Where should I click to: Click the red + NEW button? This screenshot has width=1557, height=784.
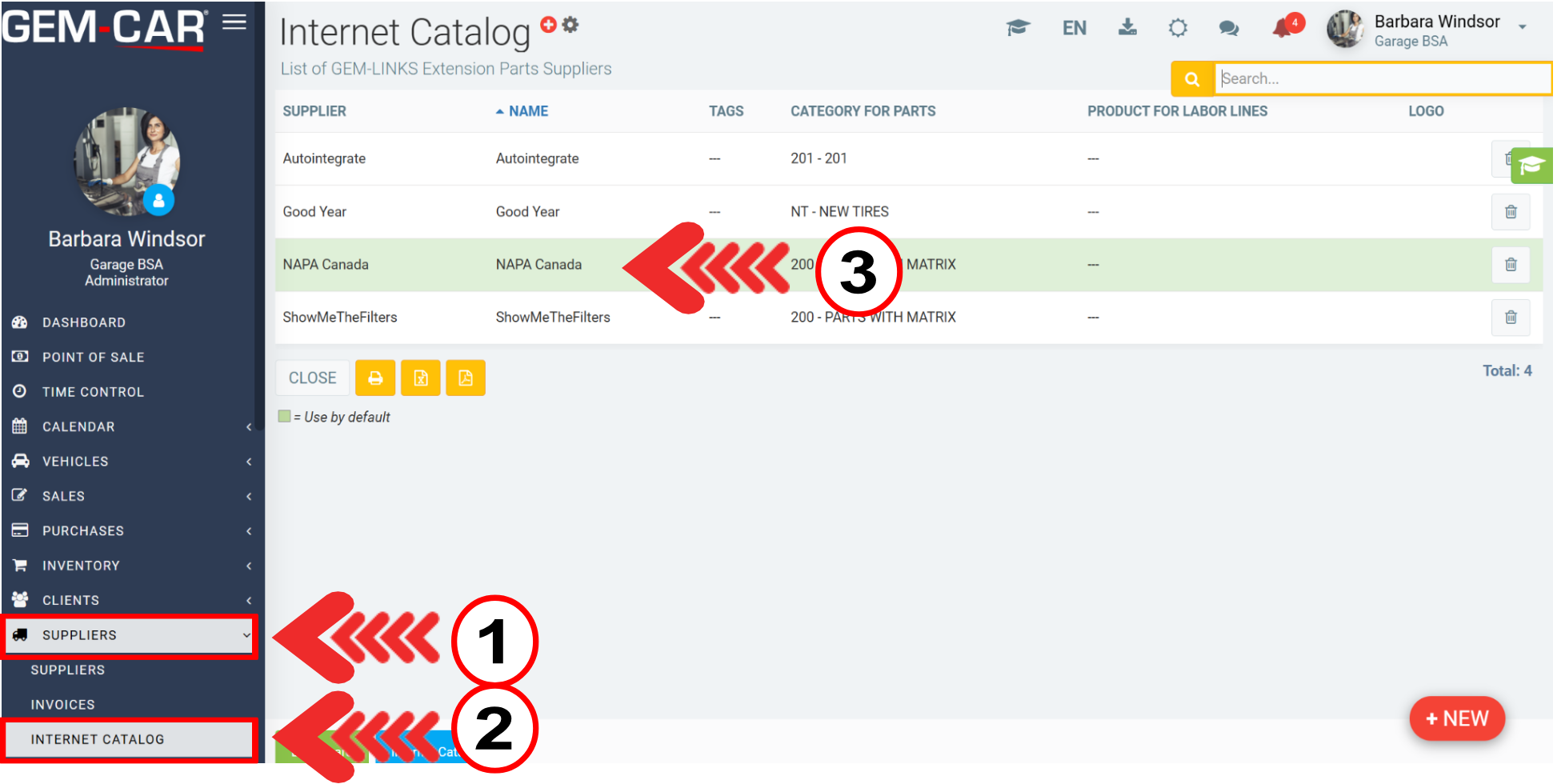[x=1456, y=719]
